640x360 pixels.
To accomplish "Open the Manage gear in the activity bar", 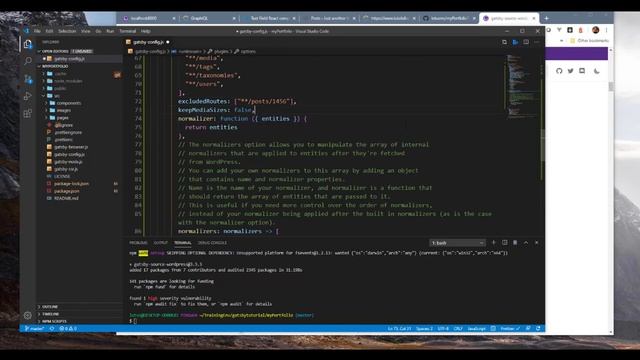I will point(28,315).
